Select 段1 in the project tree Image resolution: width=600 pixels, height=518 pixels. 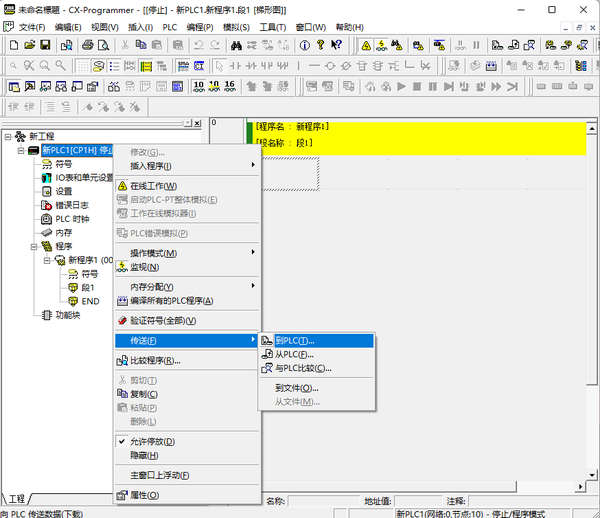[x=88, y=288]
